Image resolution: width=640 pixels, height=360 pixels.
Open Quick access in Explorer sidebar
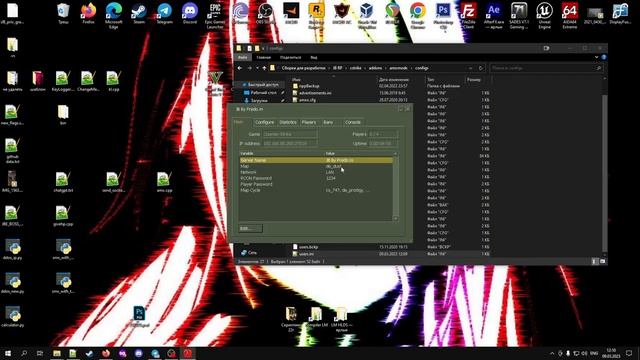pos(263,85)
